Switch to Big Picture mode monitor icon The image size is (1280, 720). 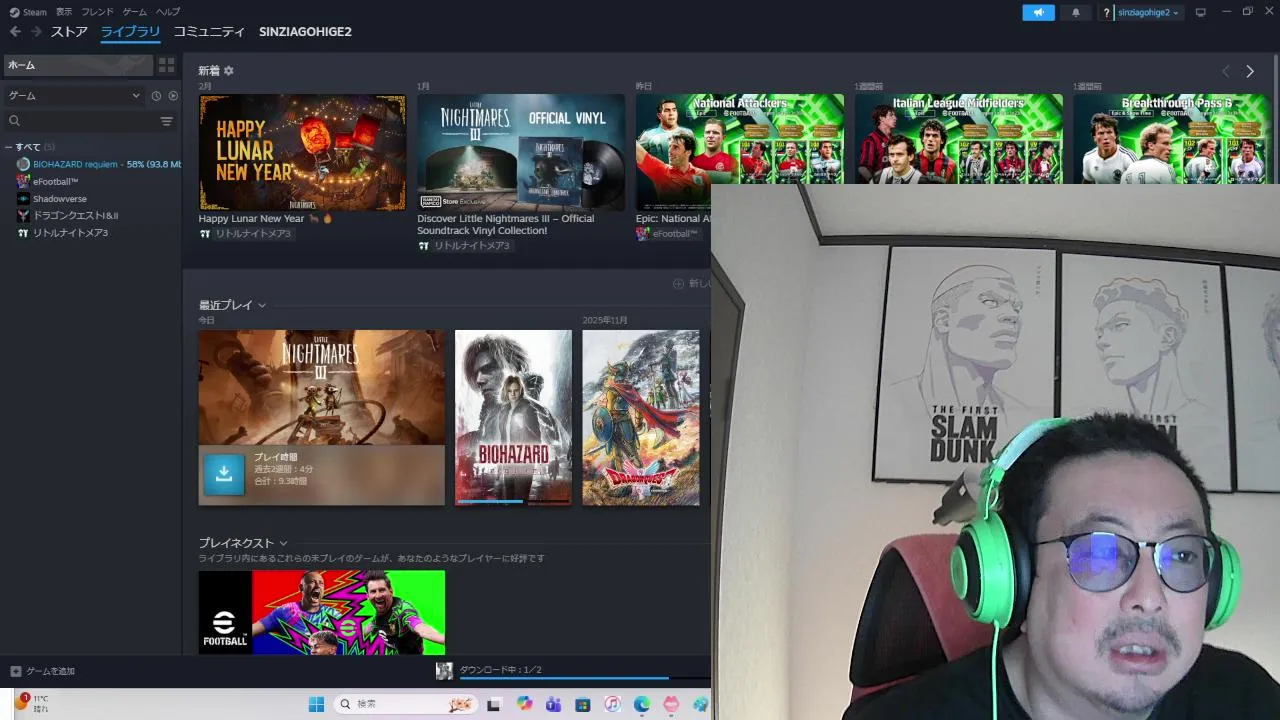coord(1201,12)
